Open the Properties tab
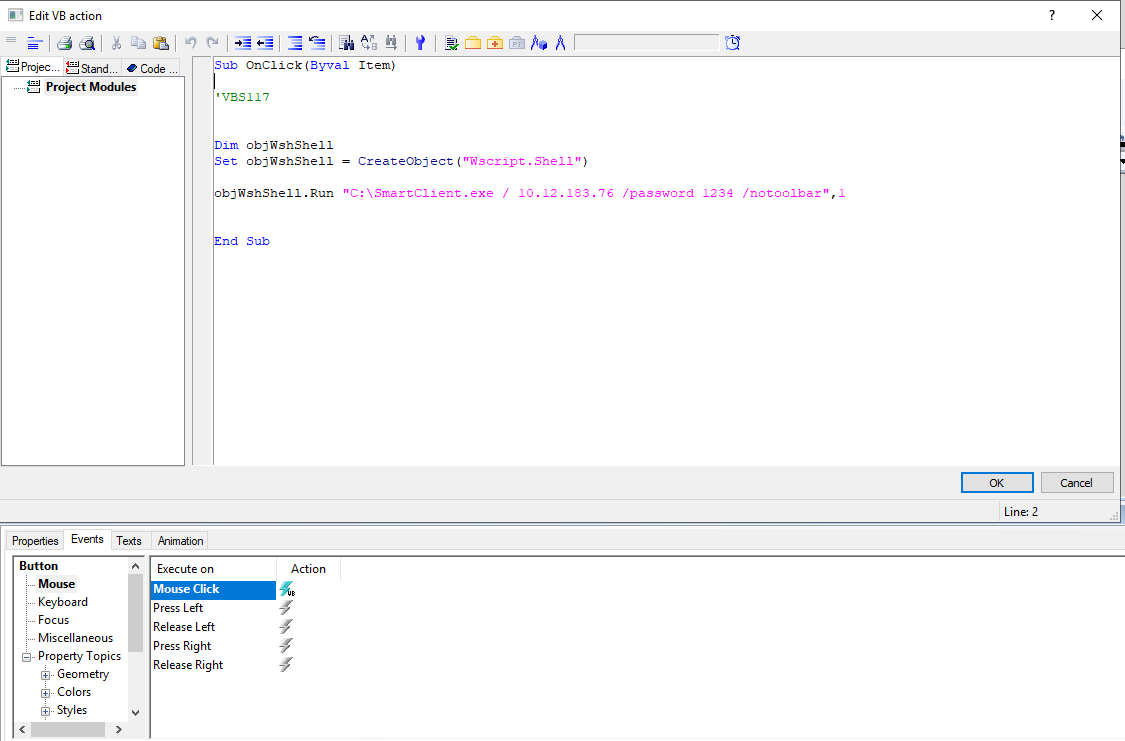The height and width of the screenshot is (741, 1125). click(x=35, y=541)
